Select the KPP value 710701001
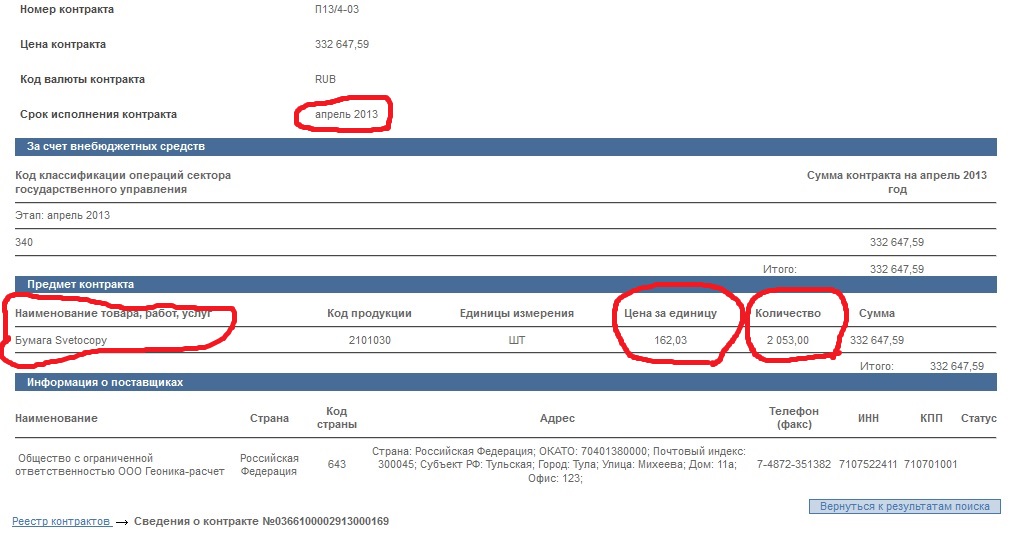The height and width of the screenshot is (535, 1013). [931, 464]
